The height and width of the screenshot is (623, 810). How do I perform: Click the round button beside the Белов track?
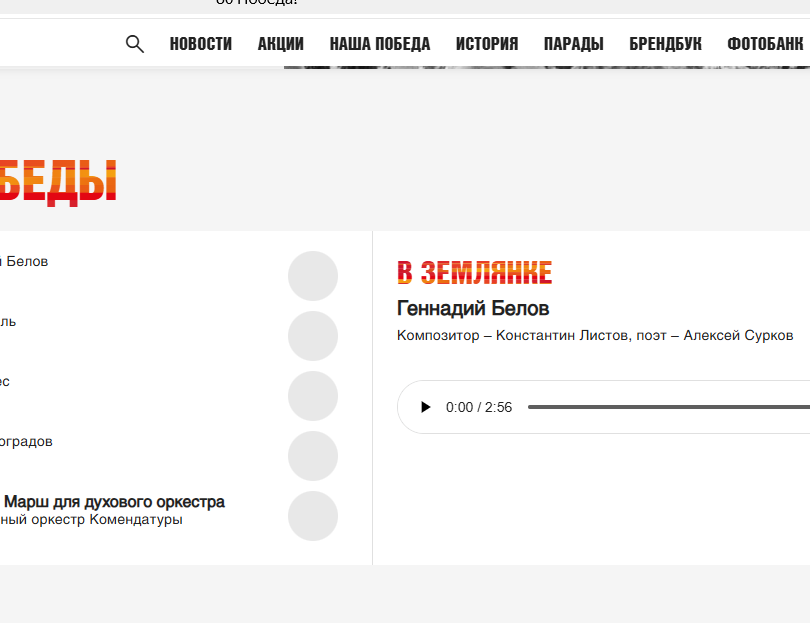pos(313,276)
